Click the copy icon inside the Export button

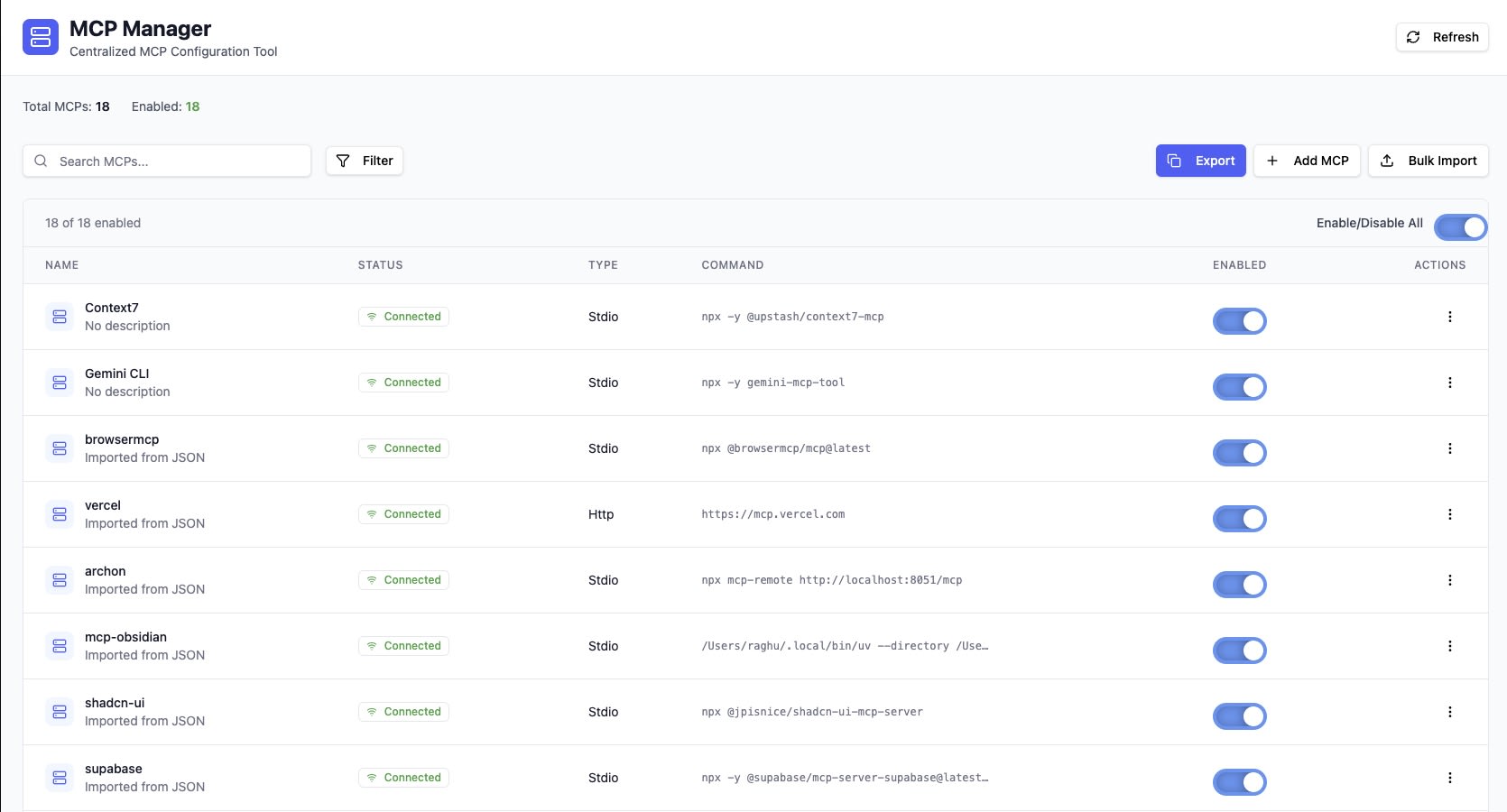(x=1173, y=160)
